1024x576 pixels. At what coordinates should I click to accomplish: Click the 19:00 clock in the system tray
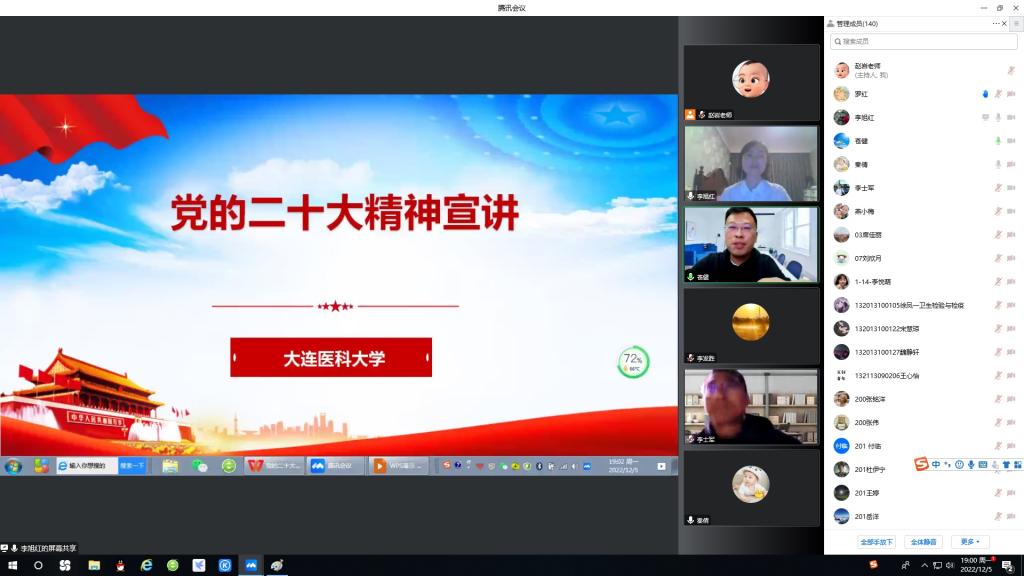tap(977, 565)
